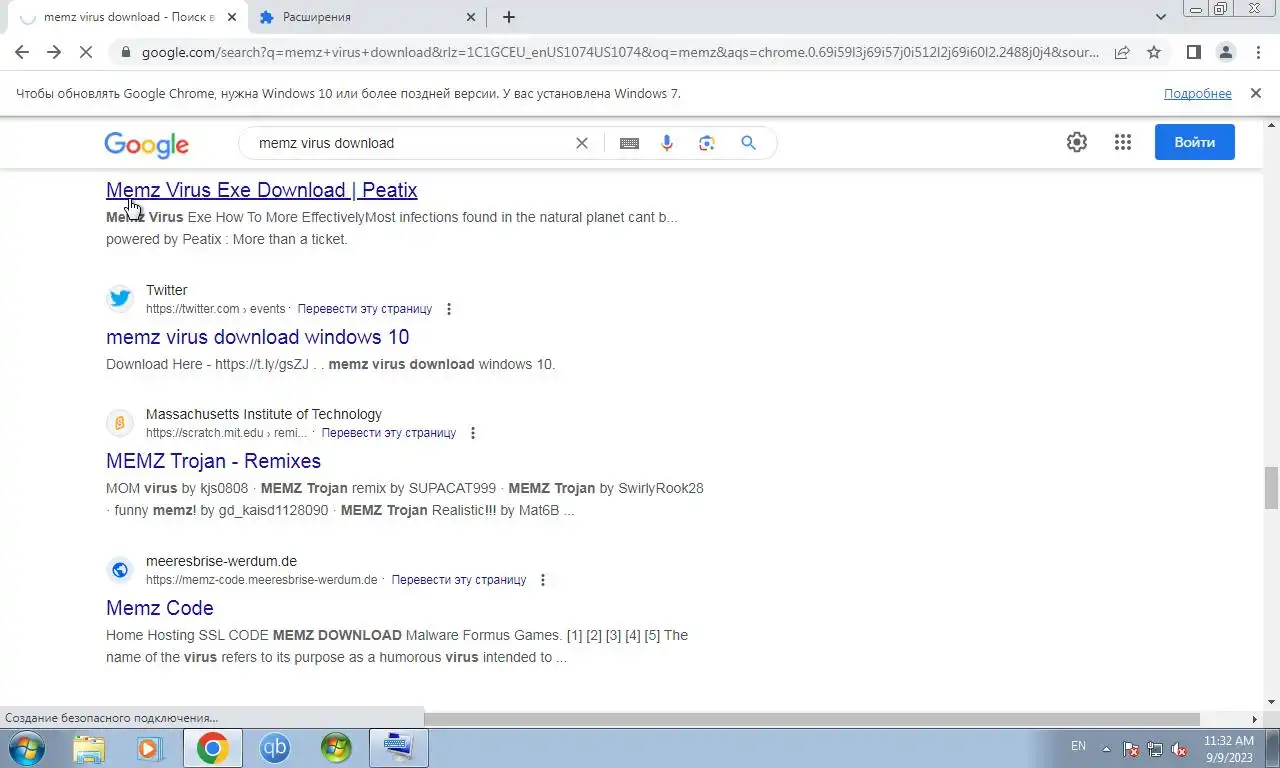Screen dimensions: 1280x768
Task: Open the network status tray icon
Action: [x=1155, y=748]
